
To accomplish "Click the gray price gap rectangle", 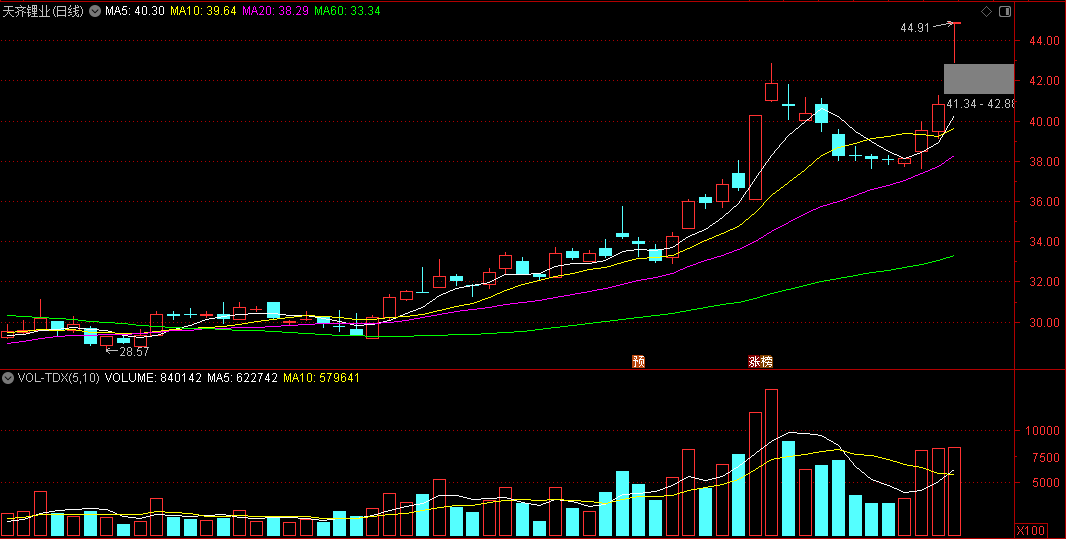I will pyautogui.click(x=979, y=79).
